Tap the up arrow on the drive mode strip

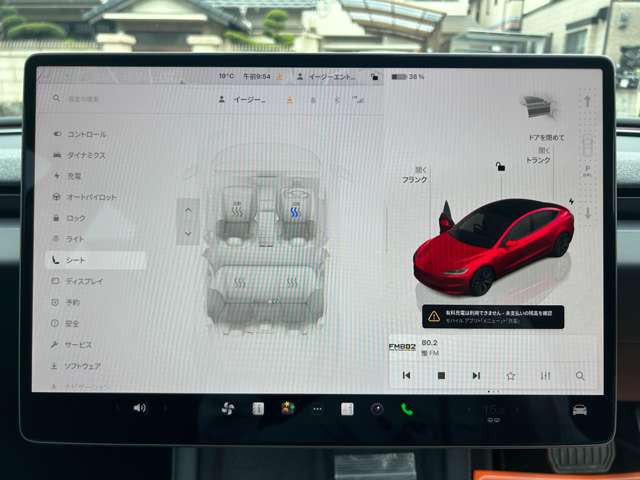[x=587, y=101]
